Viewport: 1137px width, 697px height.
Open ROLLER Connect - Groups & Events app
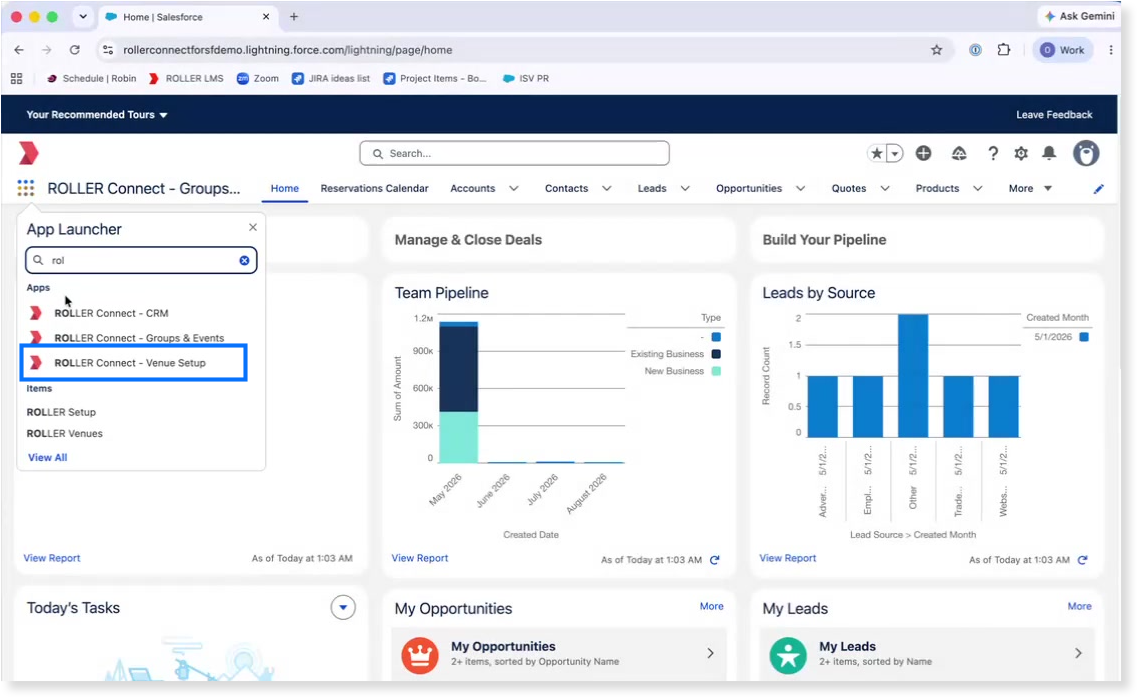(139, 338)
